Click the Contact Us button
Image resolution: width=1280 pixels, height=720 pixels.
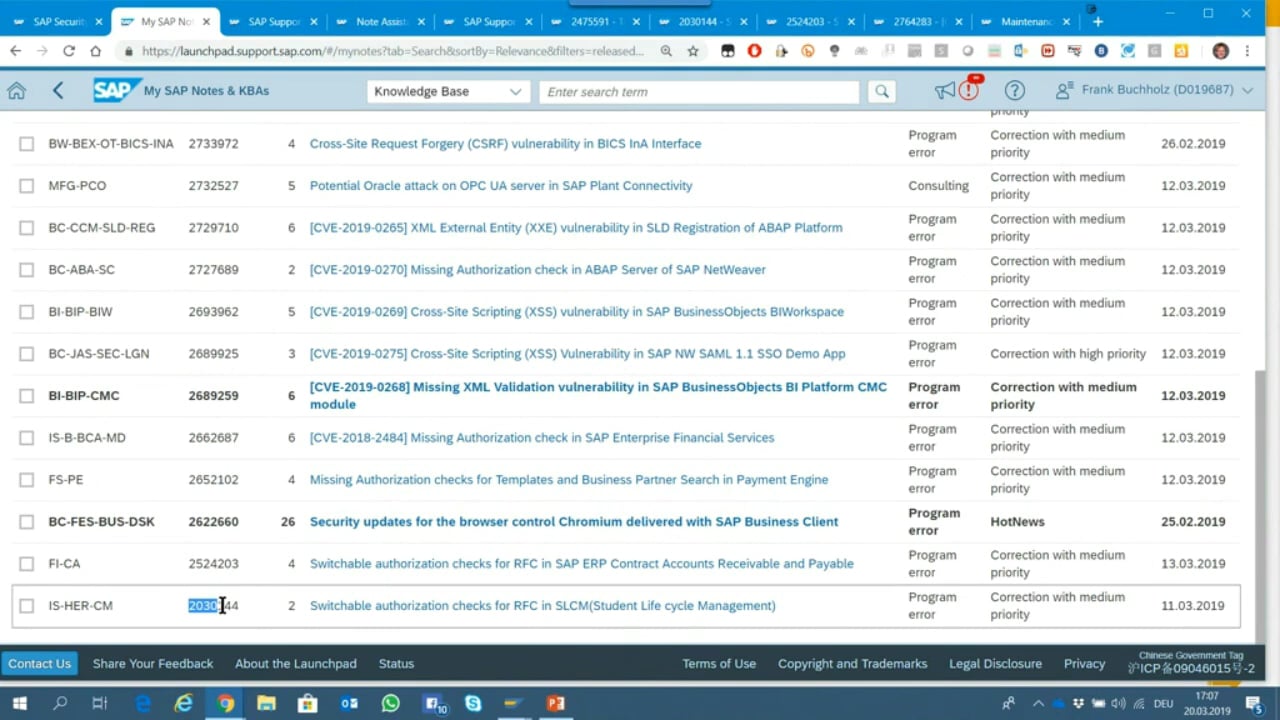40,663
